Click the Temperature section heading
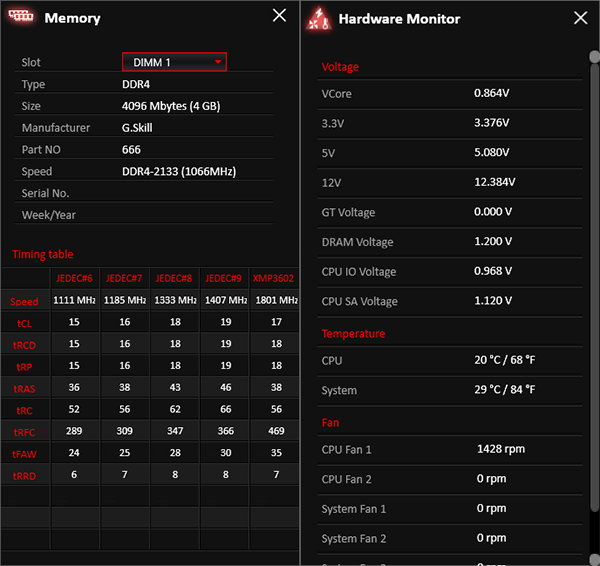The image size is (600, 566). tap(353, 334)
